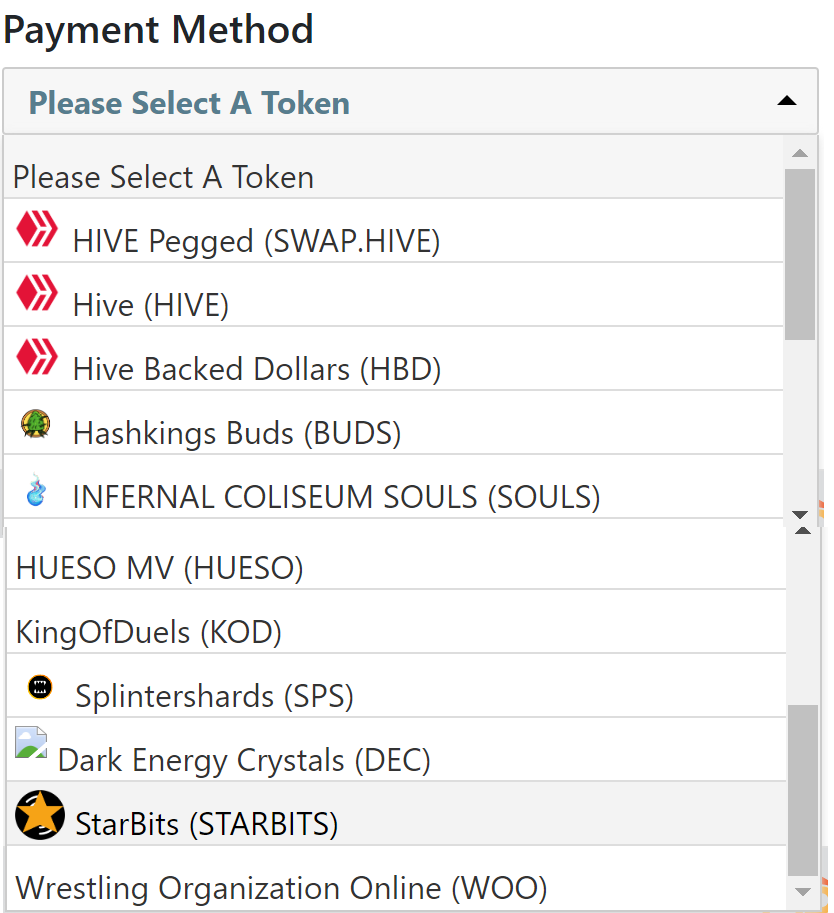834x913 pixels.
Task: Click the upper list's scroll down arrow
Action: click(x=800, y=515)
